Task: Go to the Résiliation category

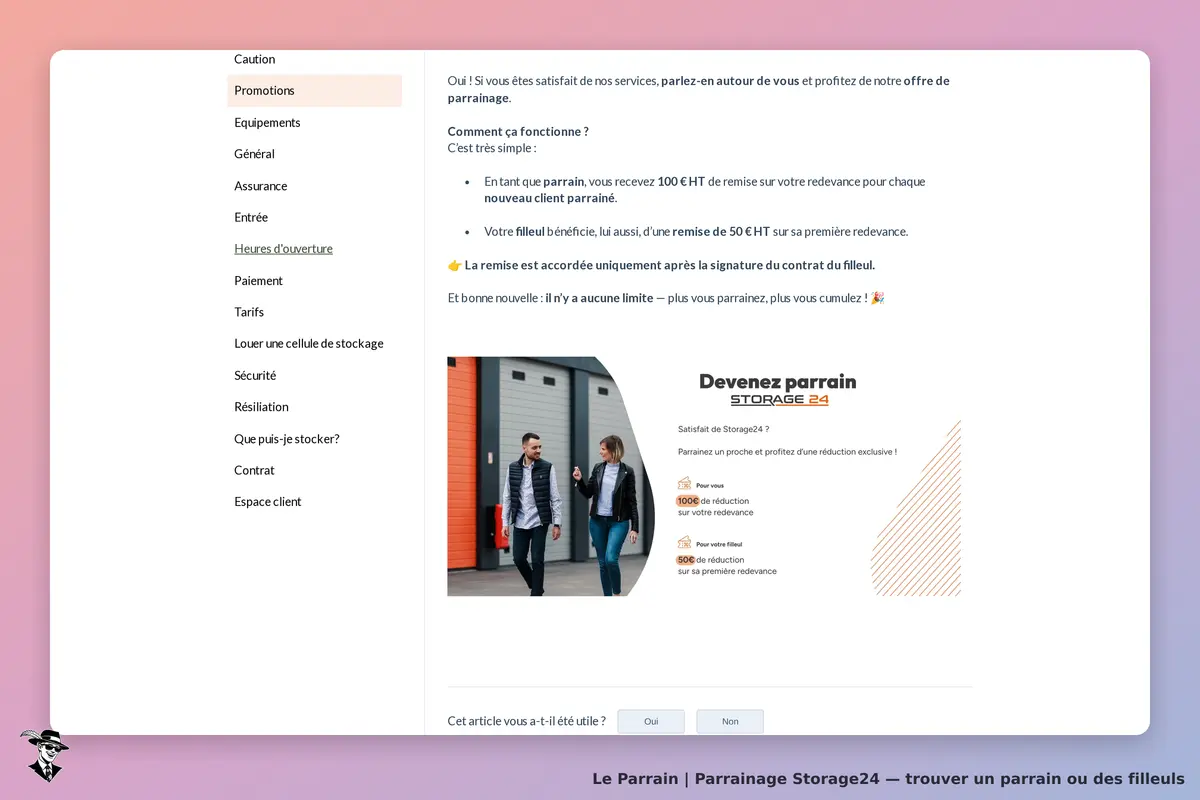Action: 261,407
